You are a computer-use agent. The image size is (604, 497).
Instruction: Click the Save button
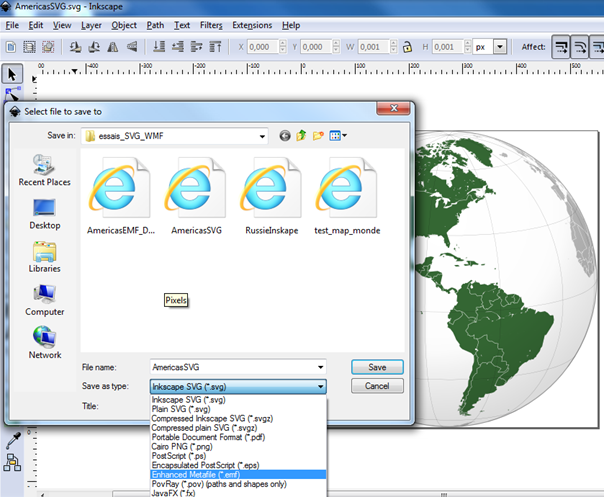click(x=377, y=367)
